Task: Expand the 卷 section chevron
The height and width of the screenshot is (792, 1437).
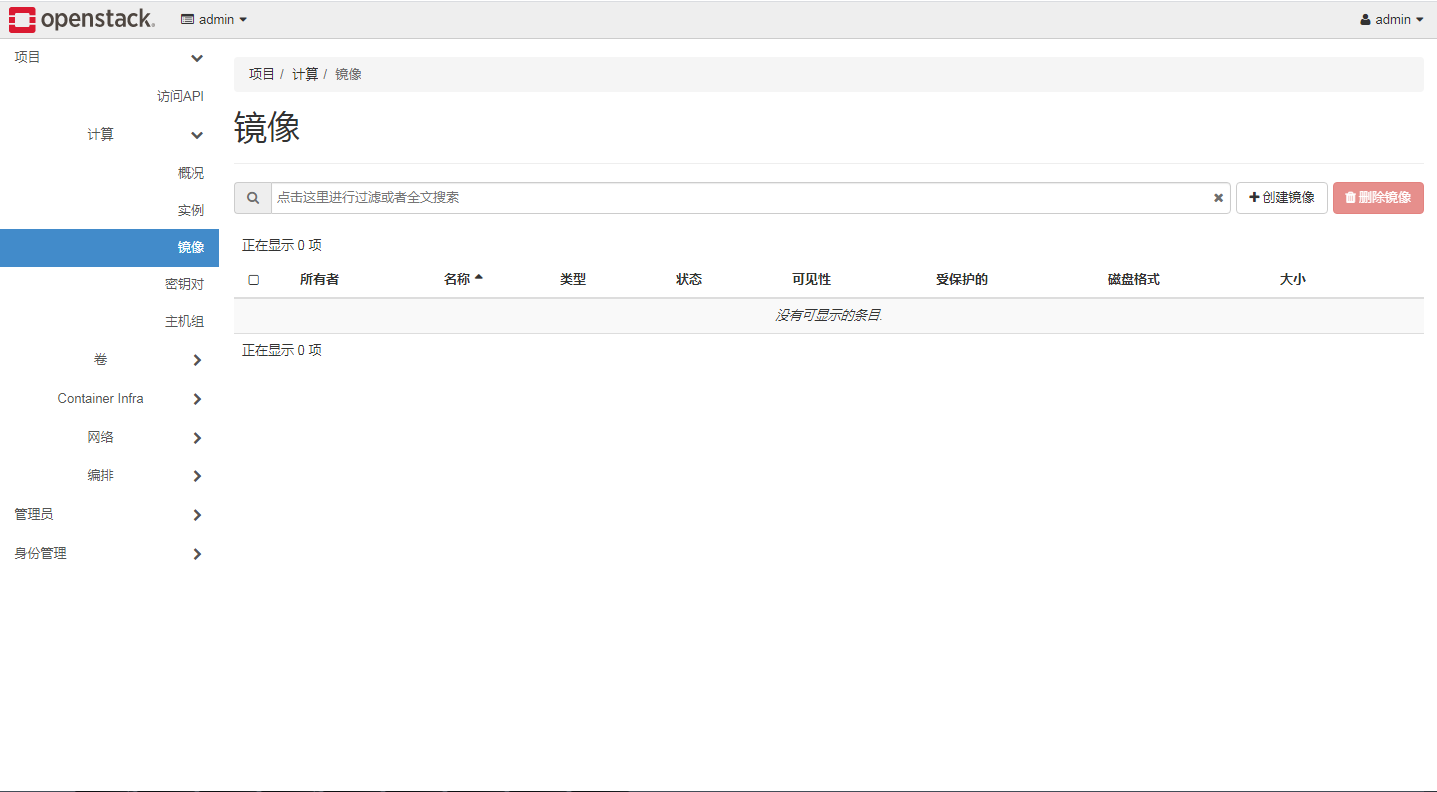Action: click(x=197, y=360)
